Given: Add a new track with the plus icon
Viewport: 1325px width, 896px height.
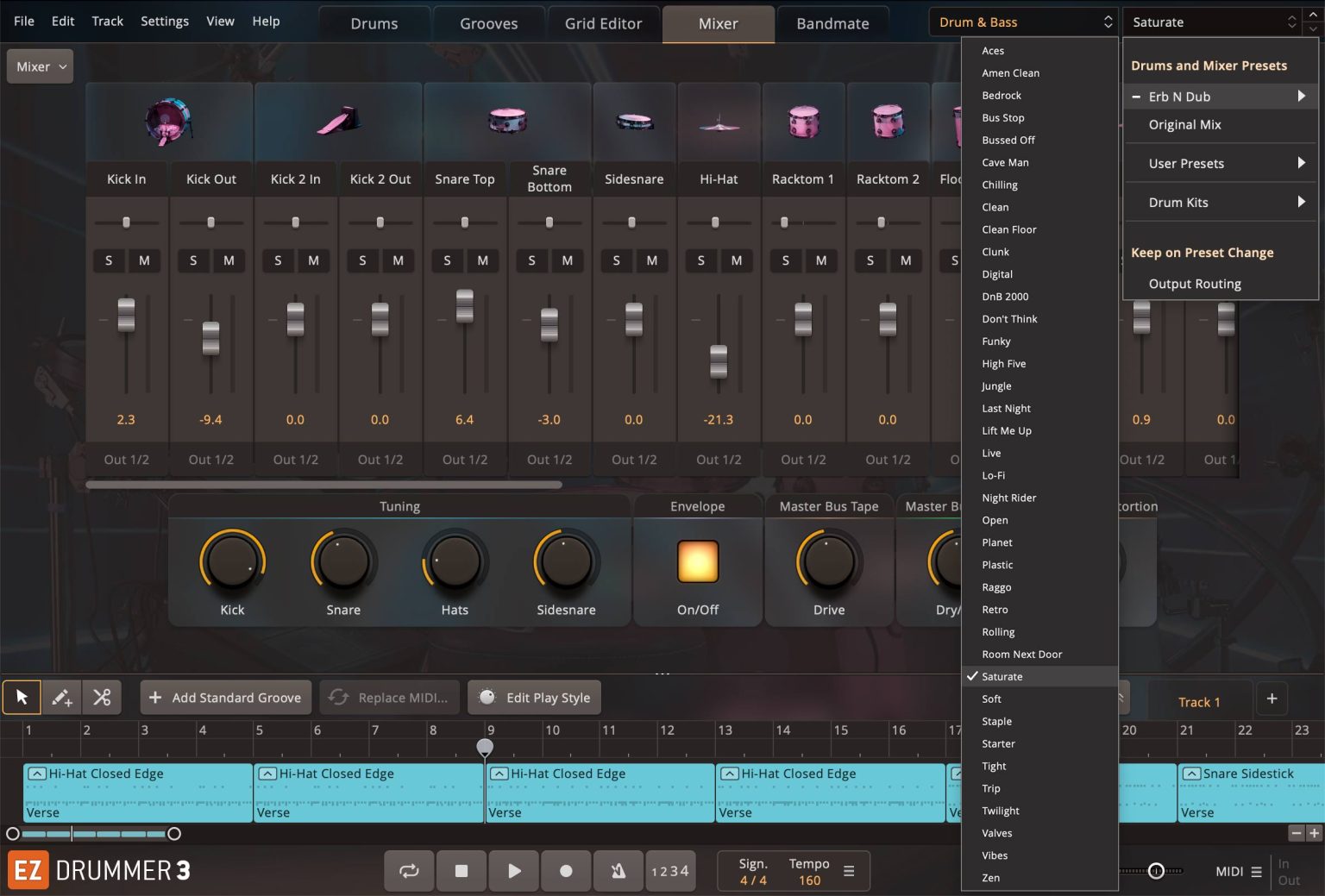Looking at the screenshot, I should click(x=1272, y=699).
